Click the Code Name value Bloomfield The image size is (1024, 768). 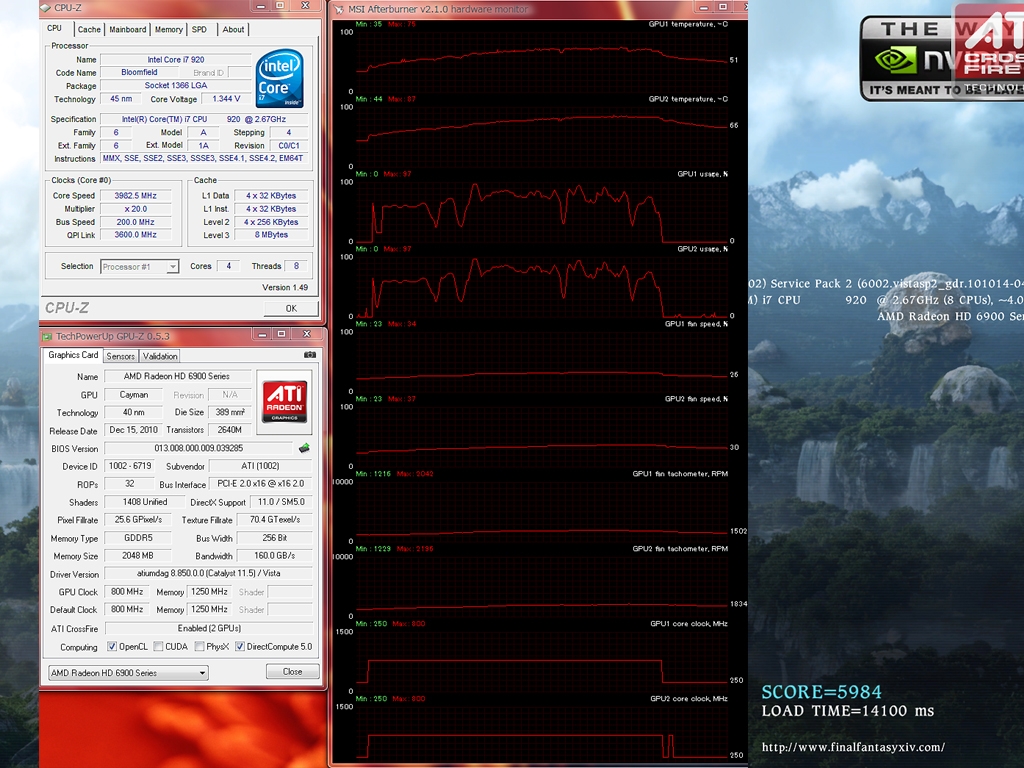coord(139,72)
